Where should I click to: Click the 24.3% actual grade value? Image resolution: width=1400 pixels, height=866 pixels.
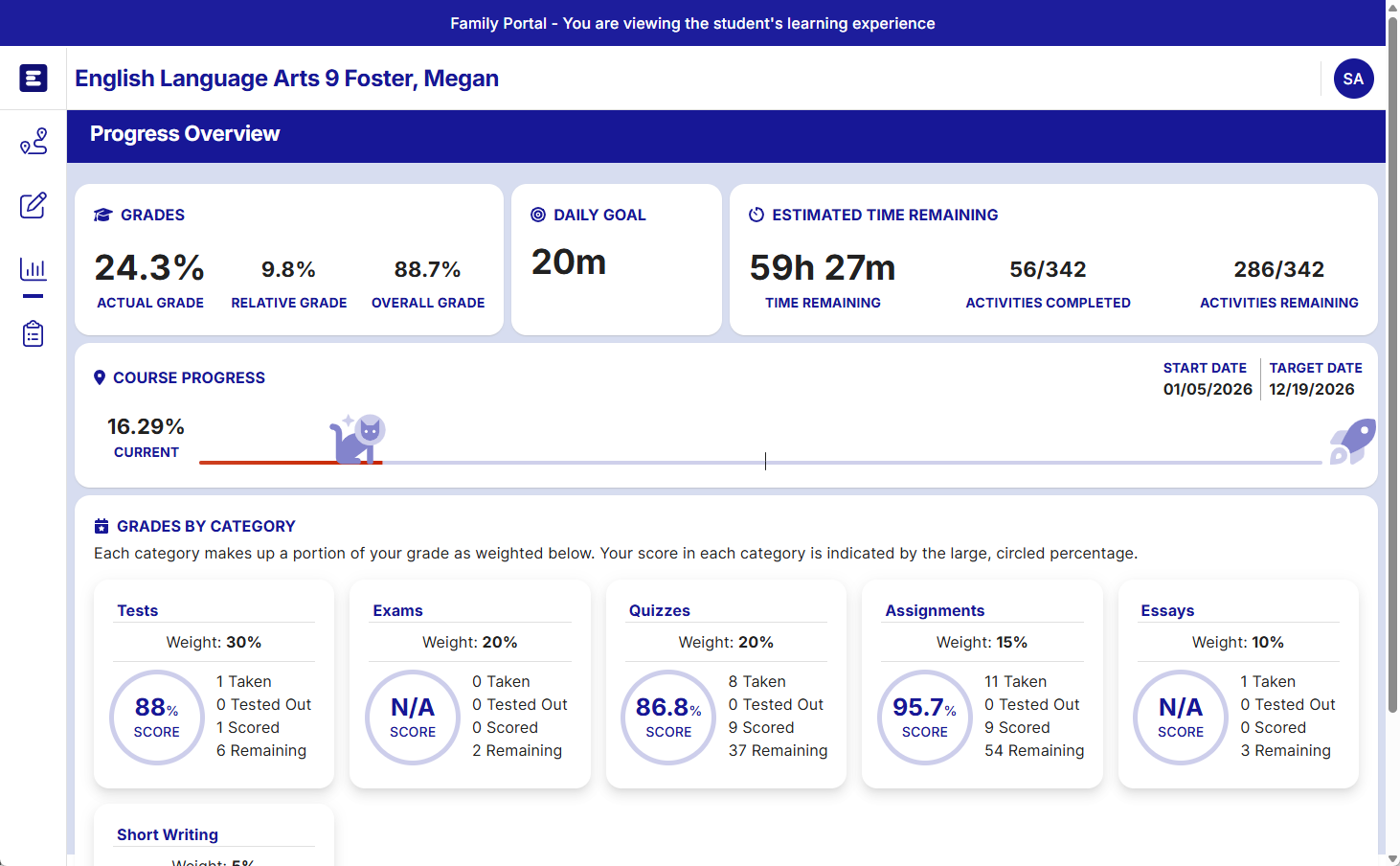click(x=149, y=268)
